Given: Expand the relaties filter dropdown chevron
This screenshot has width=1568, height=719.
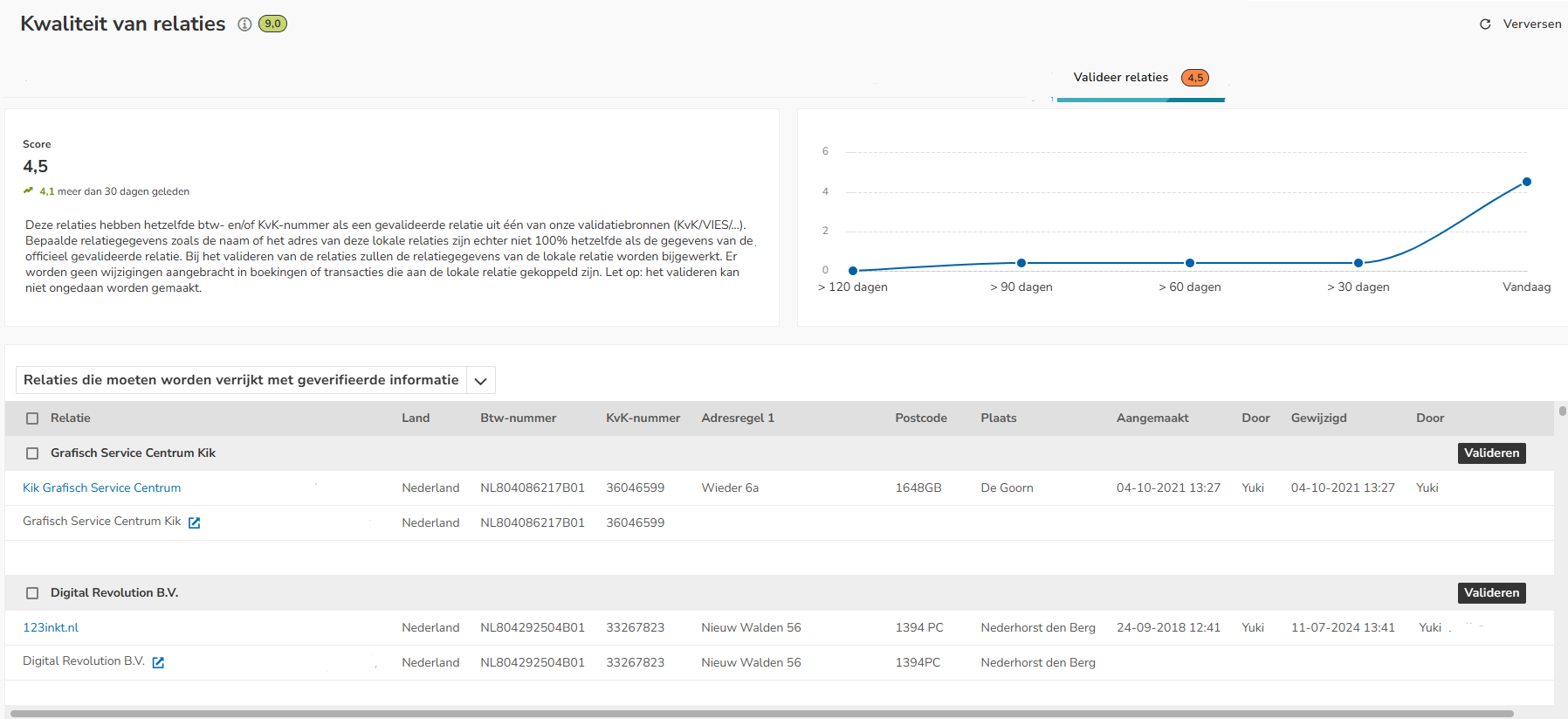Looking at the screenshot, I should [480, 381].
